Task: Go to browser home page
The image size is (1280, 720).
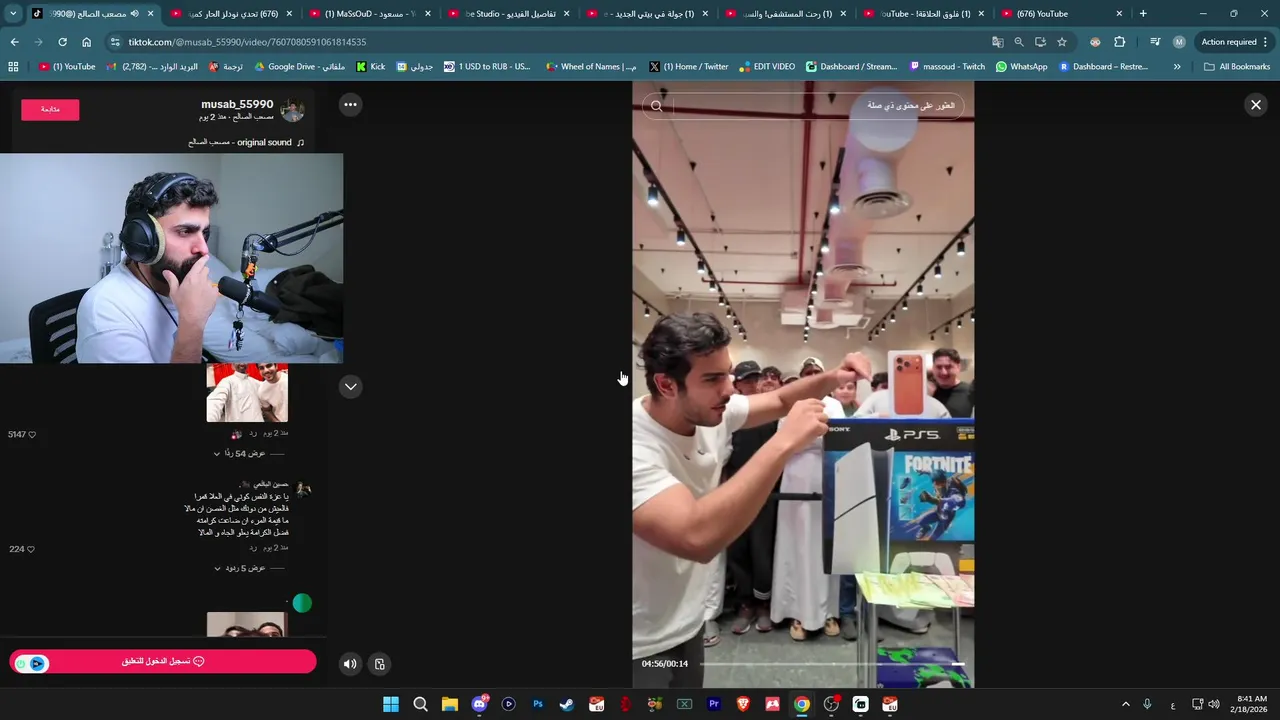Action: pyautogui.click(x=86, y=42)
